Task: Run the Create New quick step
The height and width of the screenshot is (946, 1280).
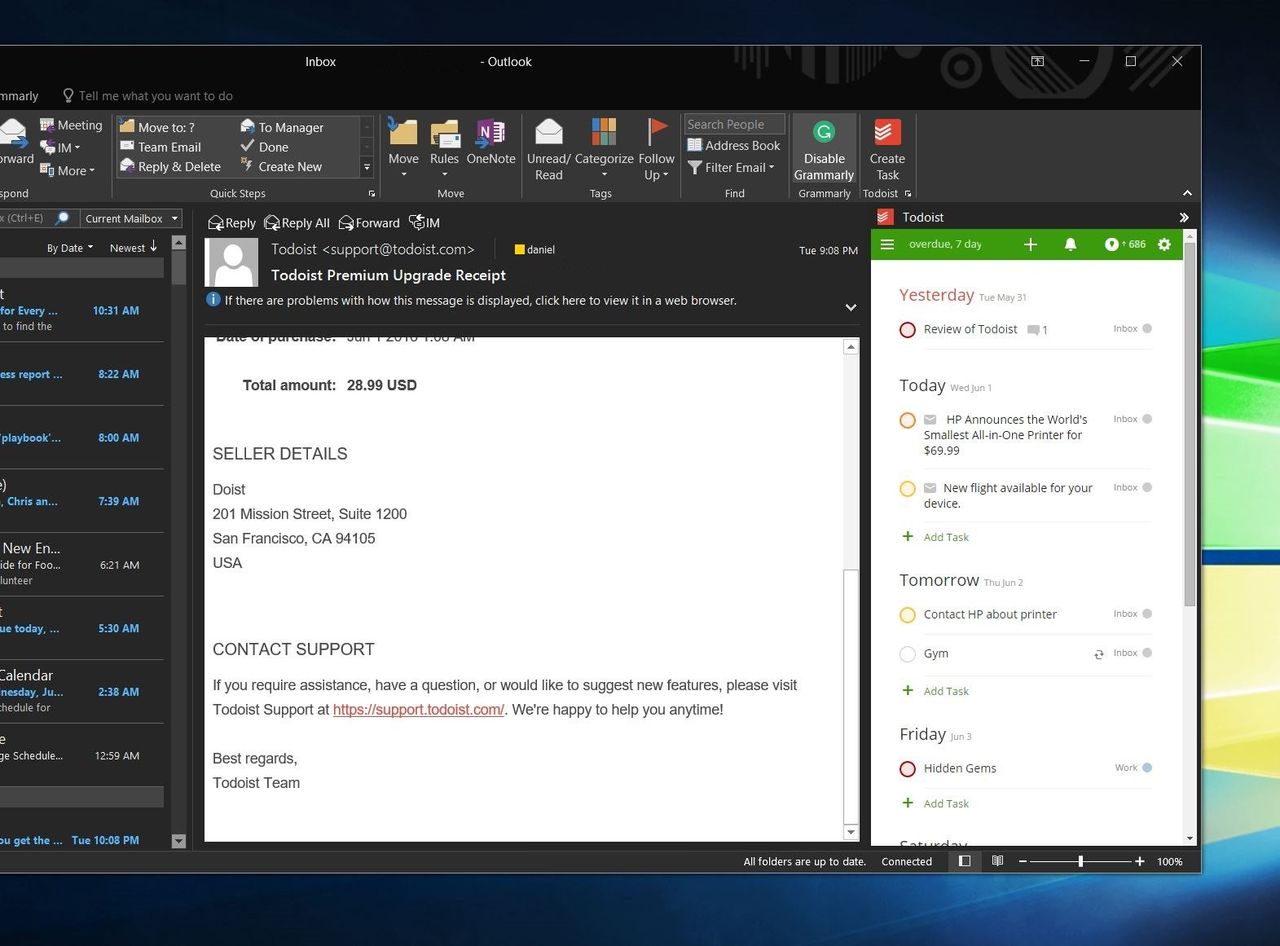Action: pyautogui.click(x=280, y=166)
